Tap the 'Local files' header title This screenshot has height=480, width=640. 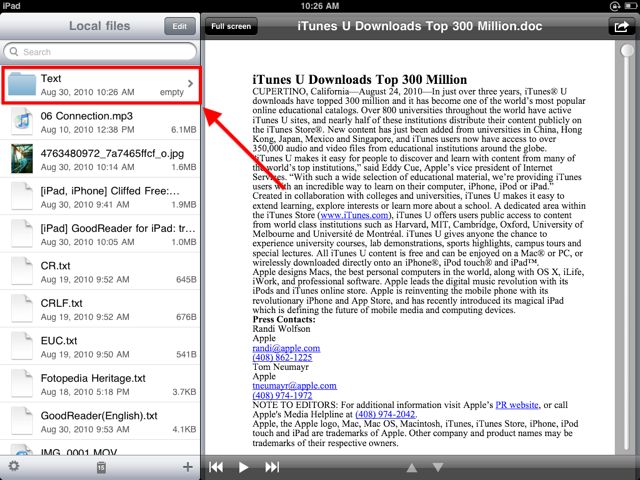tap(100, 26)
